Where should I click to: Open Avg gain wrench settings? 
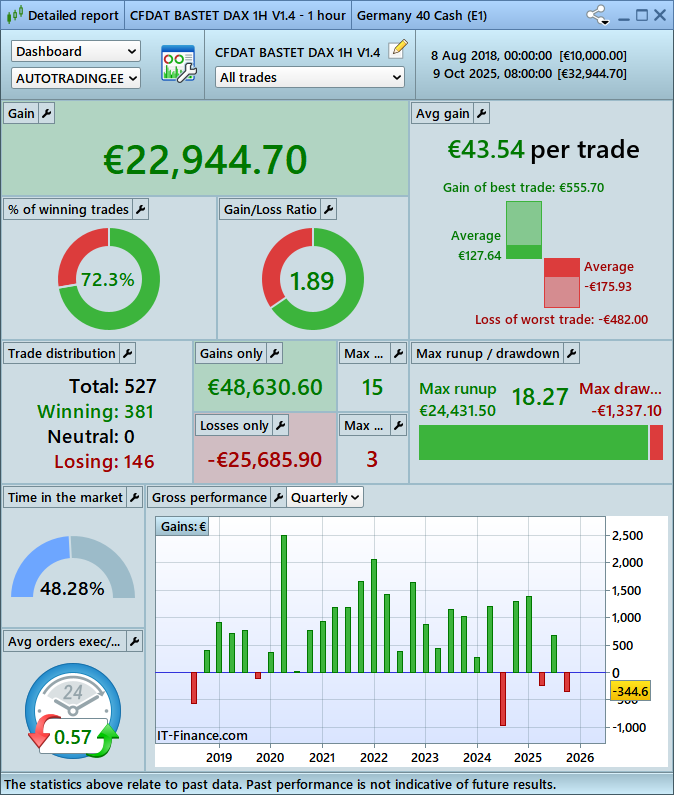pos(481,114)
